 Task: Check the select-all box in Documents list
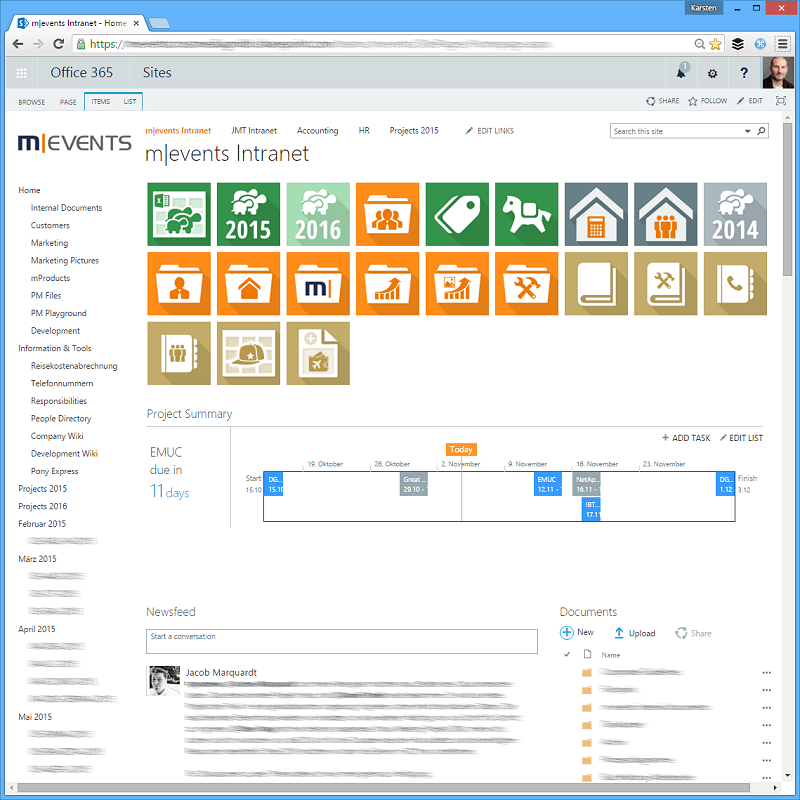[568, 654]
